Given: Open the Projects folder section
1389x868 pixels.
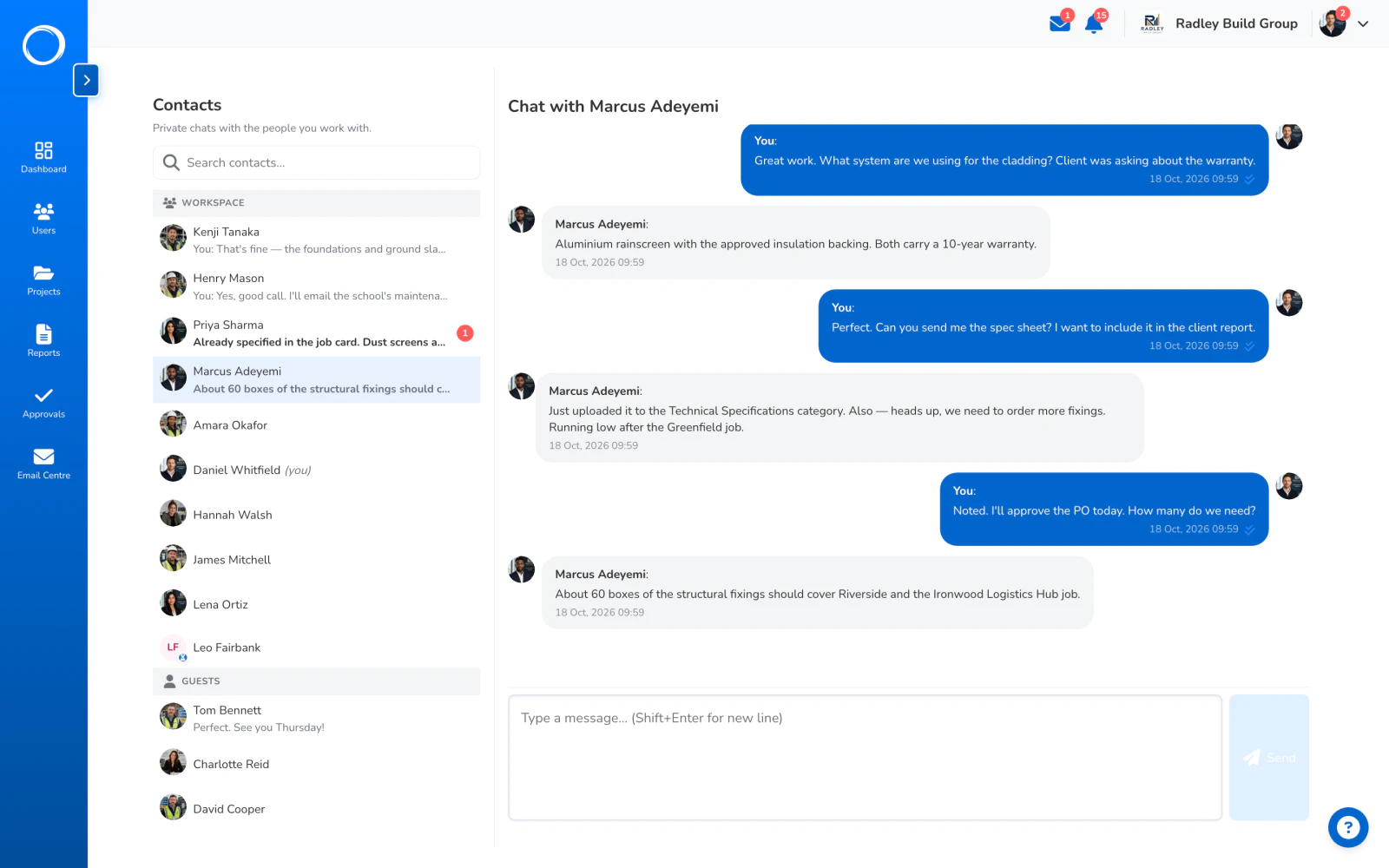Looking at the screenshot, I should coord(43,280).
